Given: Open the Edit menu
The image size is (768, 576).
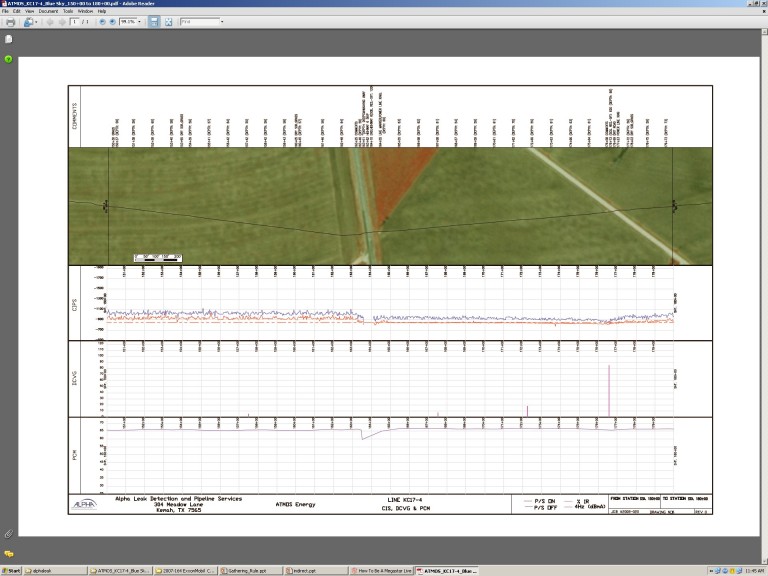Looking at the screenshot, I should pos(17,11).
